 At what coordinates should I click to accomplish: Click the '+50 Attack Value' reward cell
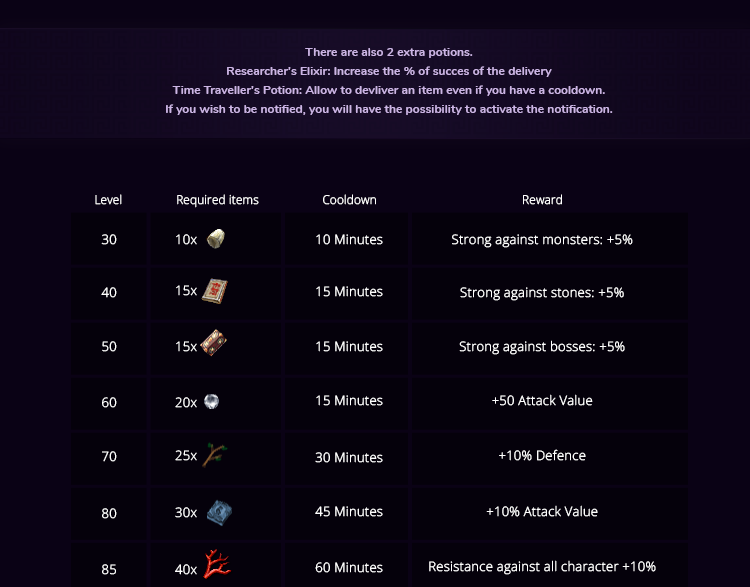coord(542,401)
